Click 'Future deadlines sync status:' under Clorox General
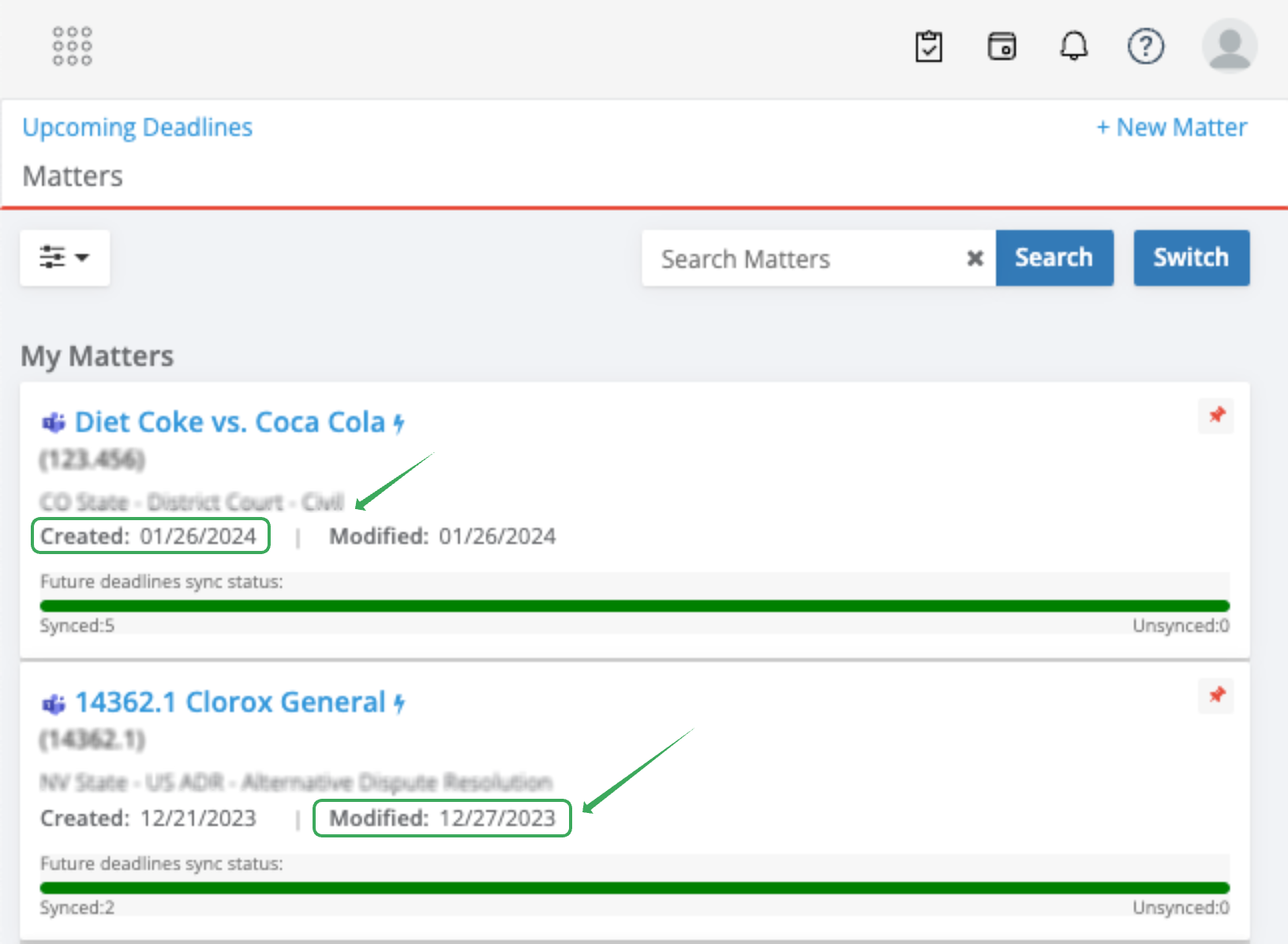This screenshot has height=944, width=1288. pyautogui.click(x=162, y=863)
